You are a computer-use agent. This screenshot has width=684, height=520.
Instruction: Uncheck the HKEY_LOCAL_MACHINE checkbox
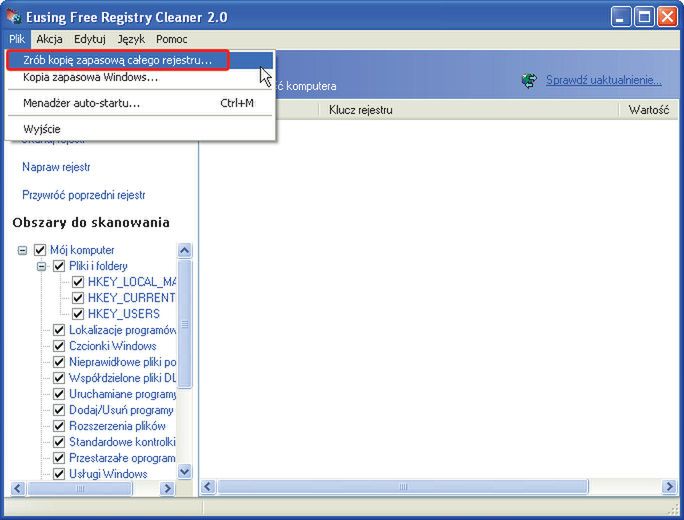(78, 282)
